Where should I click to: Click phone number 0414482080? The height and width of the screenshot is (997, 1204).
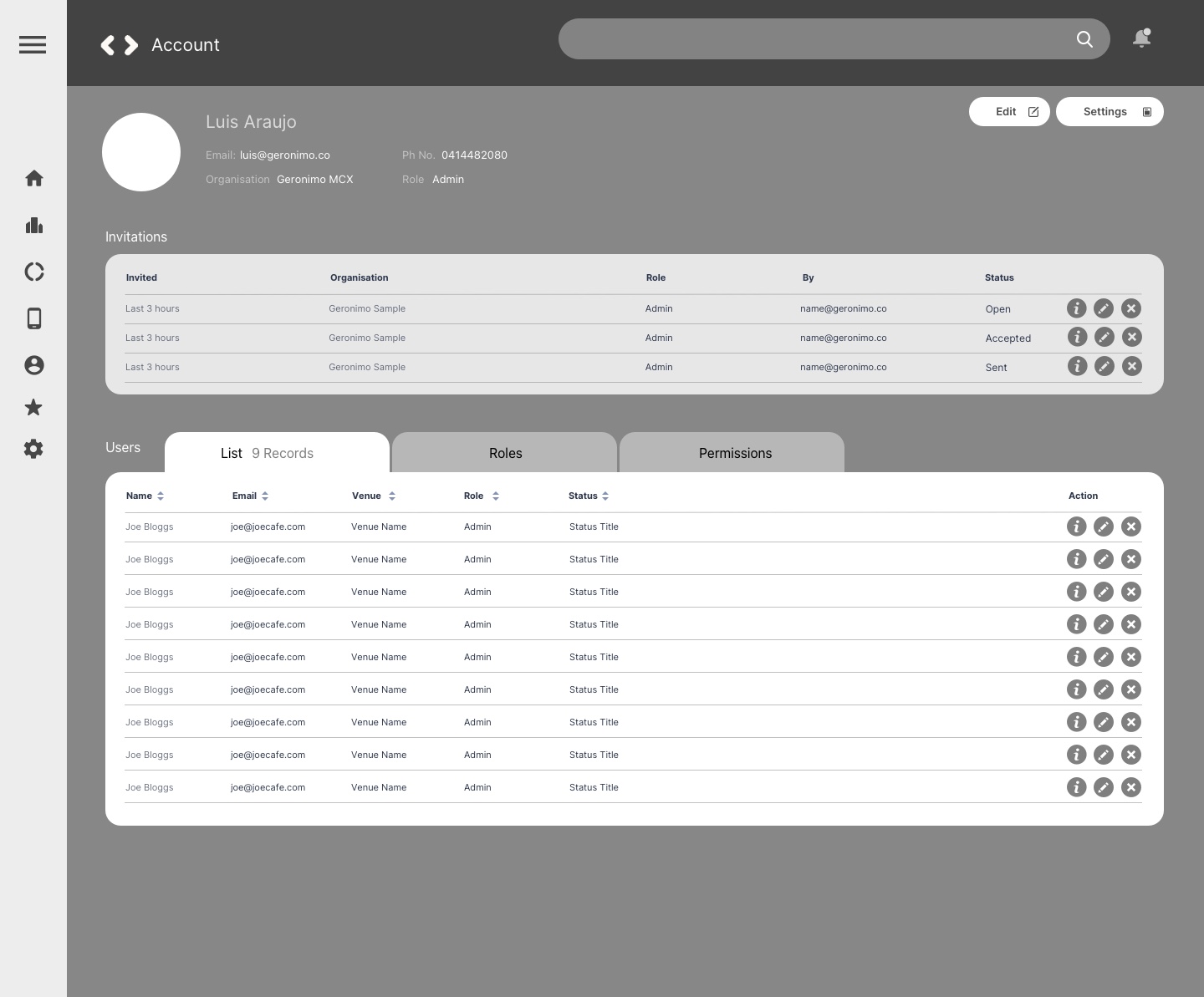(x=474, y=155)
